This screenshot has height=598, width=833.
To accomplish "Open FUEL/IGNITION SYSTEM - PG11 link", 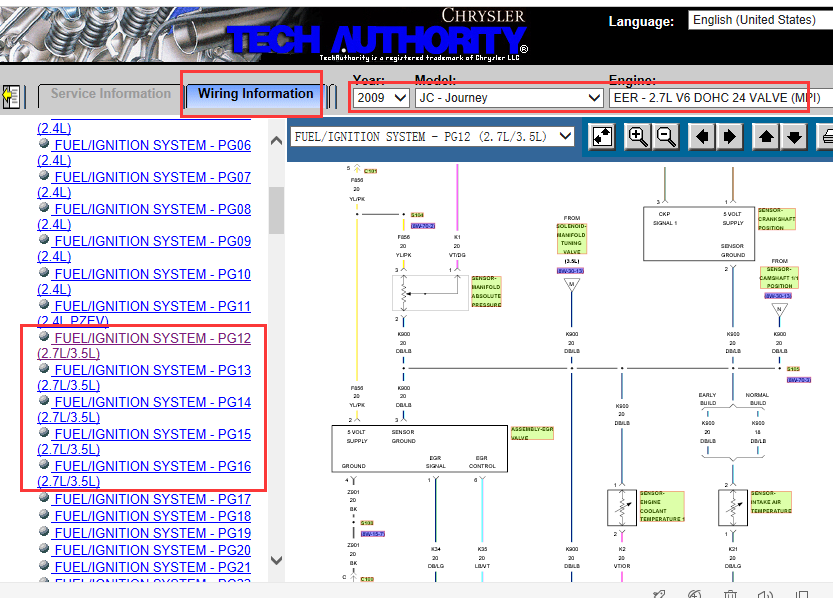I will click(144, 313).
